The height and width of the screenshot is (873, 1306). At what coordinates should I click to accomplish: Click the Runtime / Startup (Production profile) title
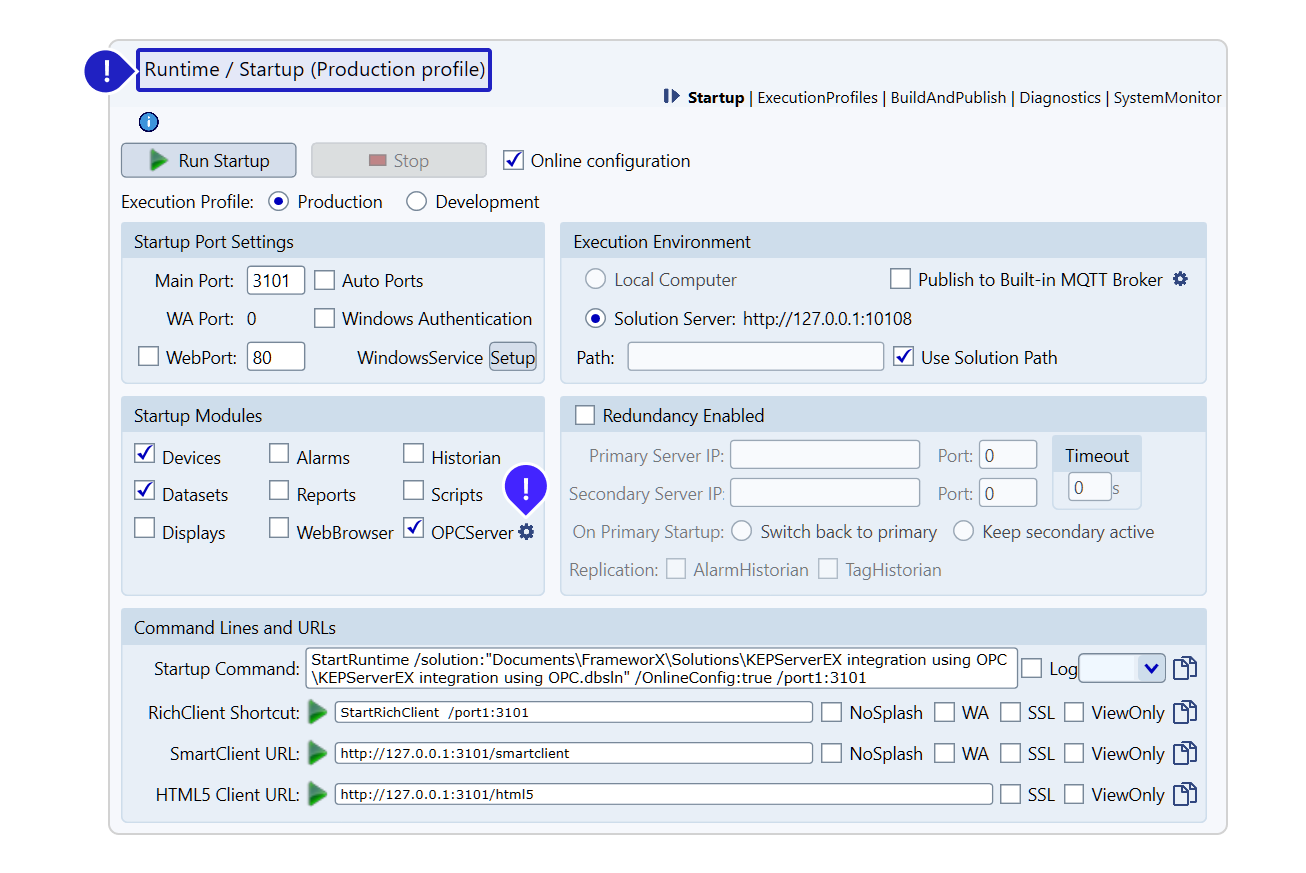coord(314,70)
